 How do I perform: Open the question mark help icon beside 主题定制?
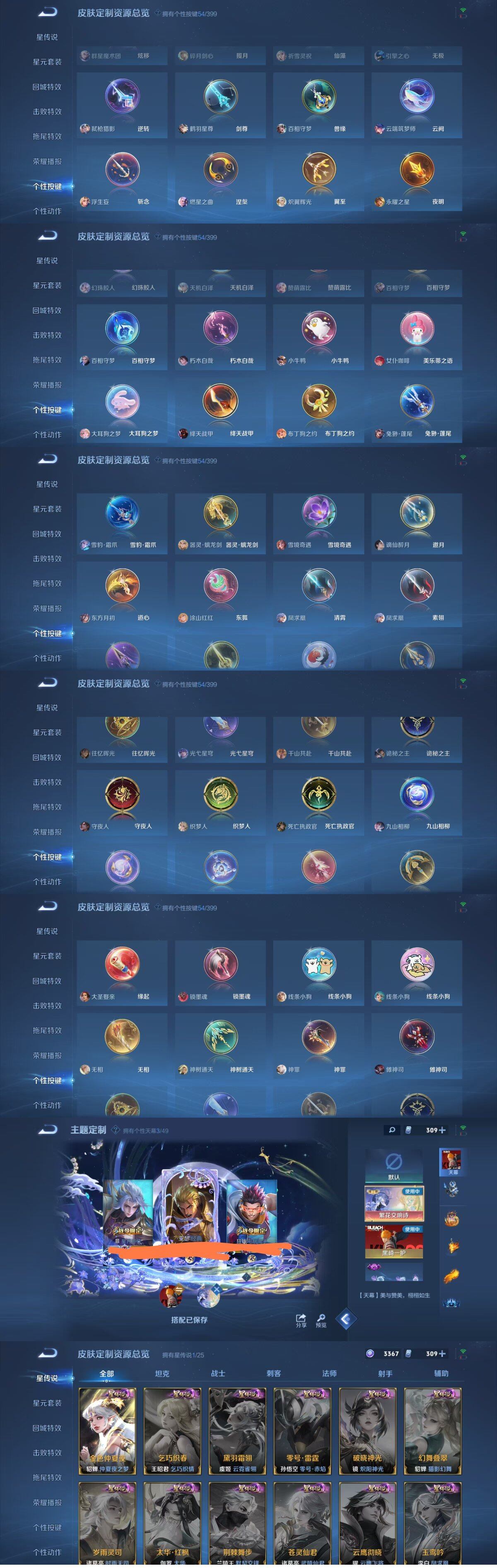click(x=116, y=1130)
